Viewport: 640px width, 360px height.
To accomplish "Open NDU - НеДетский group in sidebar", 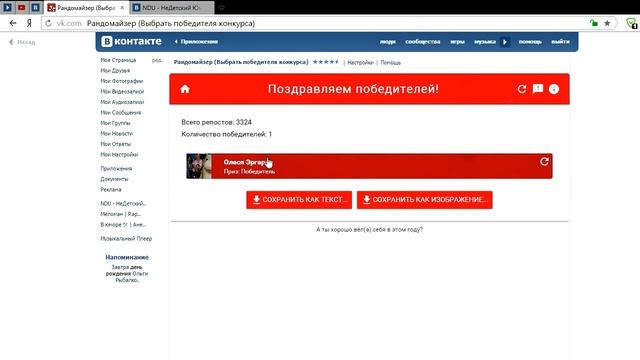I will (123, 204).
